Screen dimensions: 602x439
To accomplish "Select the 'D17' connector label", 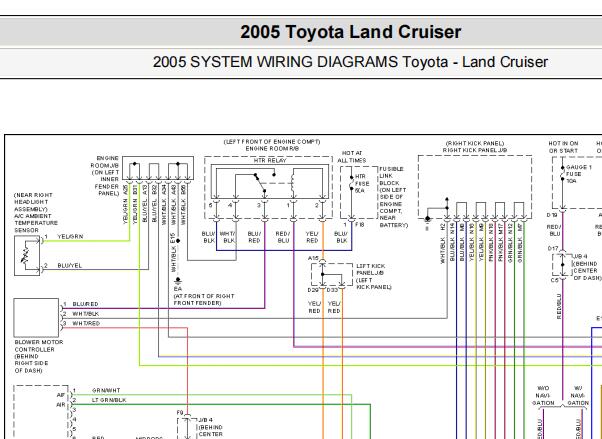I will [553, 249].
